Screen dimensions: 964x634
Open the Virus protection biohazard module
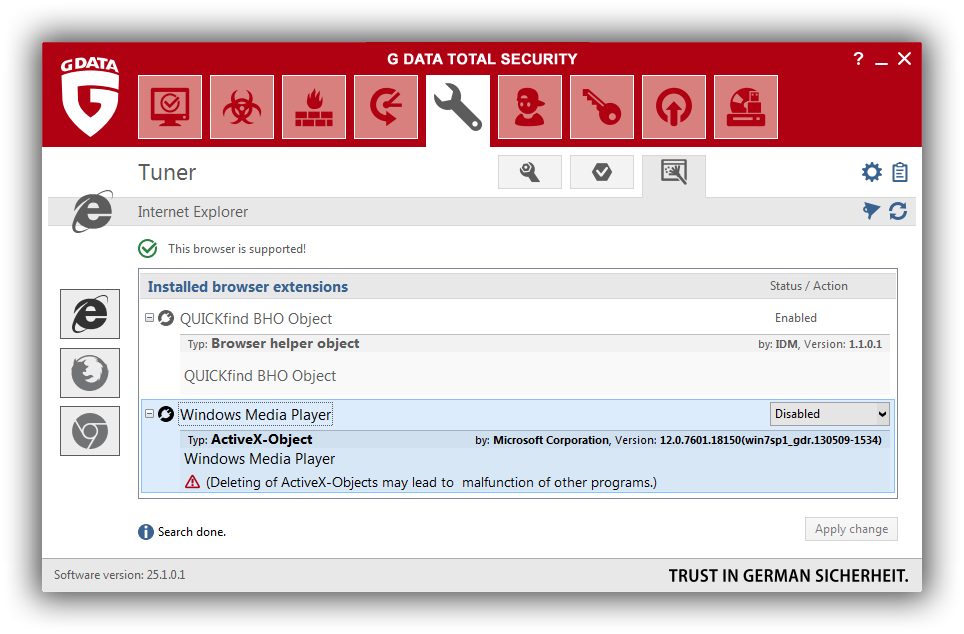coord(242,107)
